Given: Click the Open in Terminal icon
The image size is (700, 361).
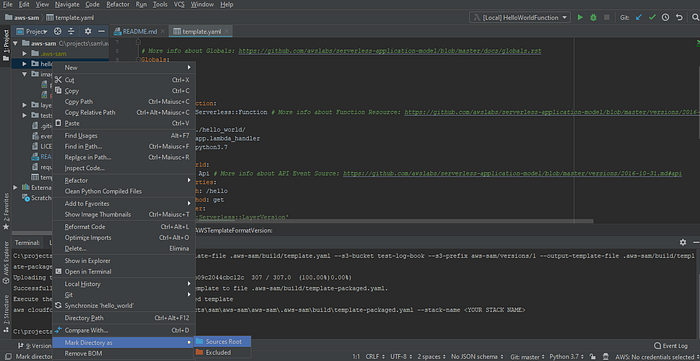Looking at the screenshot, I should click(x=58, y=271).
